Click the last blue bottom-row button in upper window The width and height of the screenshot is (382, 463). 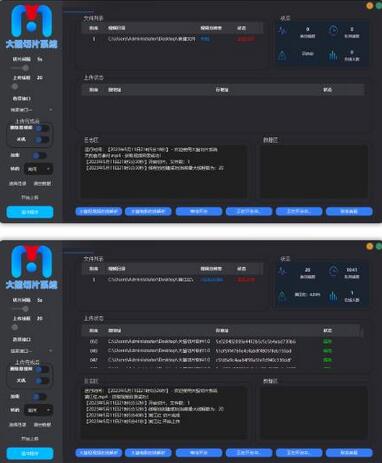pyautogui.click(x=349, y=211)
